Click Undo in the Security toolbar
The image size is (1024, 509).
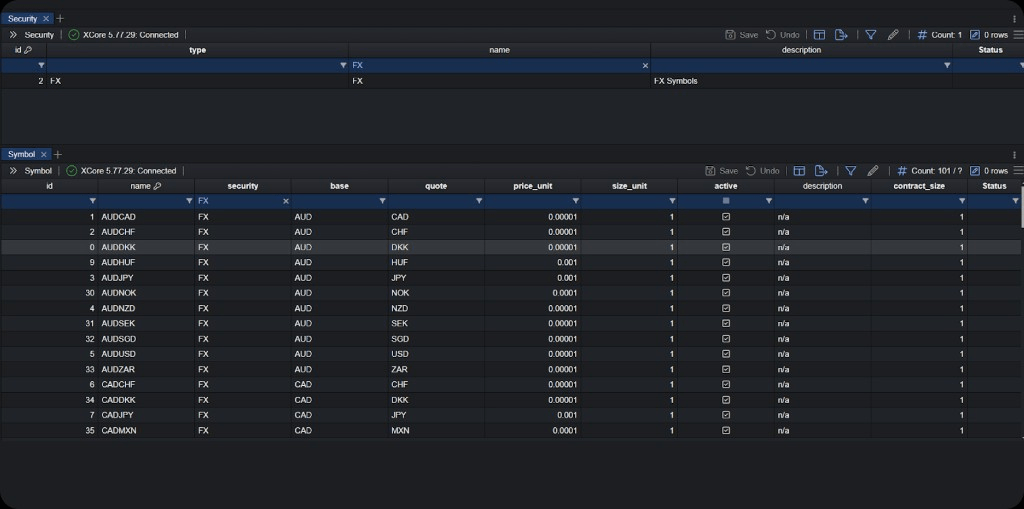click(x=782, y=35)
